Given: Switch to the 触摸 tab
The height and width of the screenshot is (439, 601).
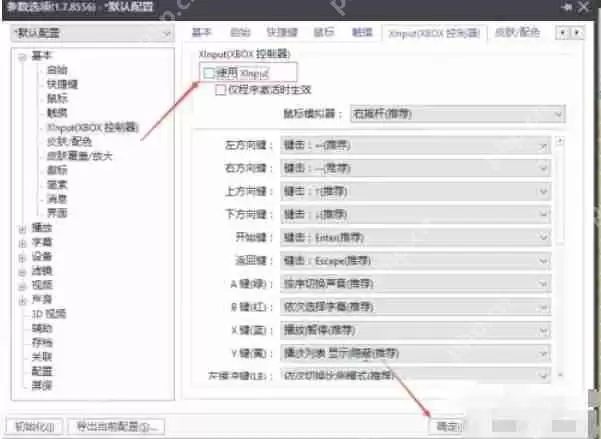Looking at the screenshot, I should pyautogui.click(x=362, y=33).
